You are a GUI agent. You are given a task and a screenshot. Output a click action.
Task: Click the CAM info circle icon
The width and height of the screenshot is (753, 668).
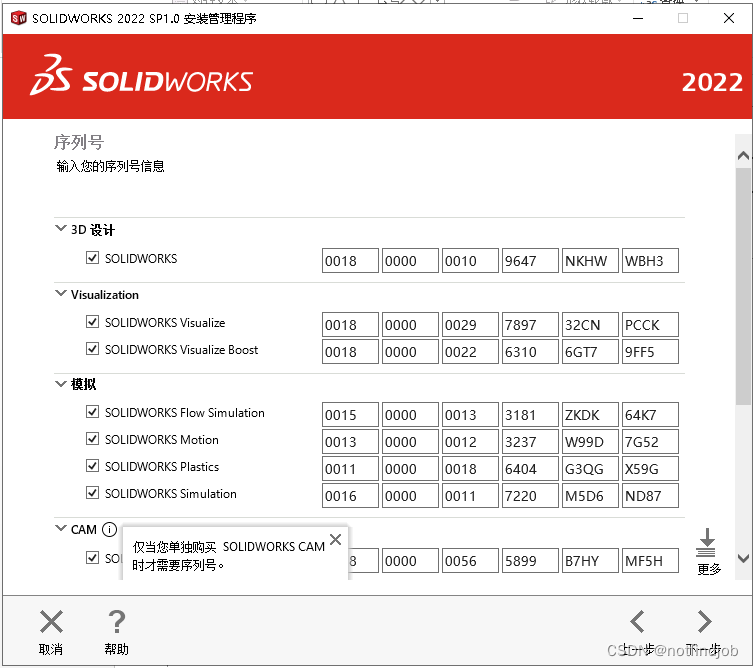point(109,530)
